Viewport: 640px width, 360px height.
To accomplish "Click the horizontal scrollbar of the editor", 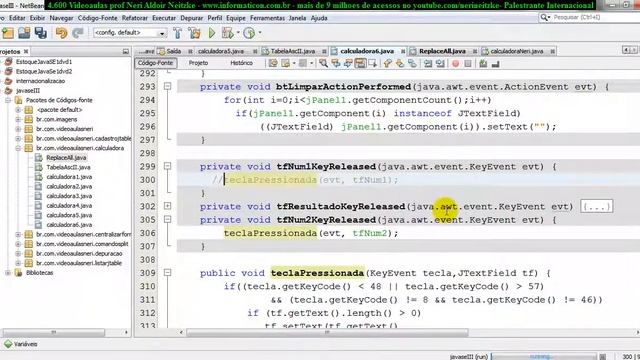I will click(x=327, y=333).
